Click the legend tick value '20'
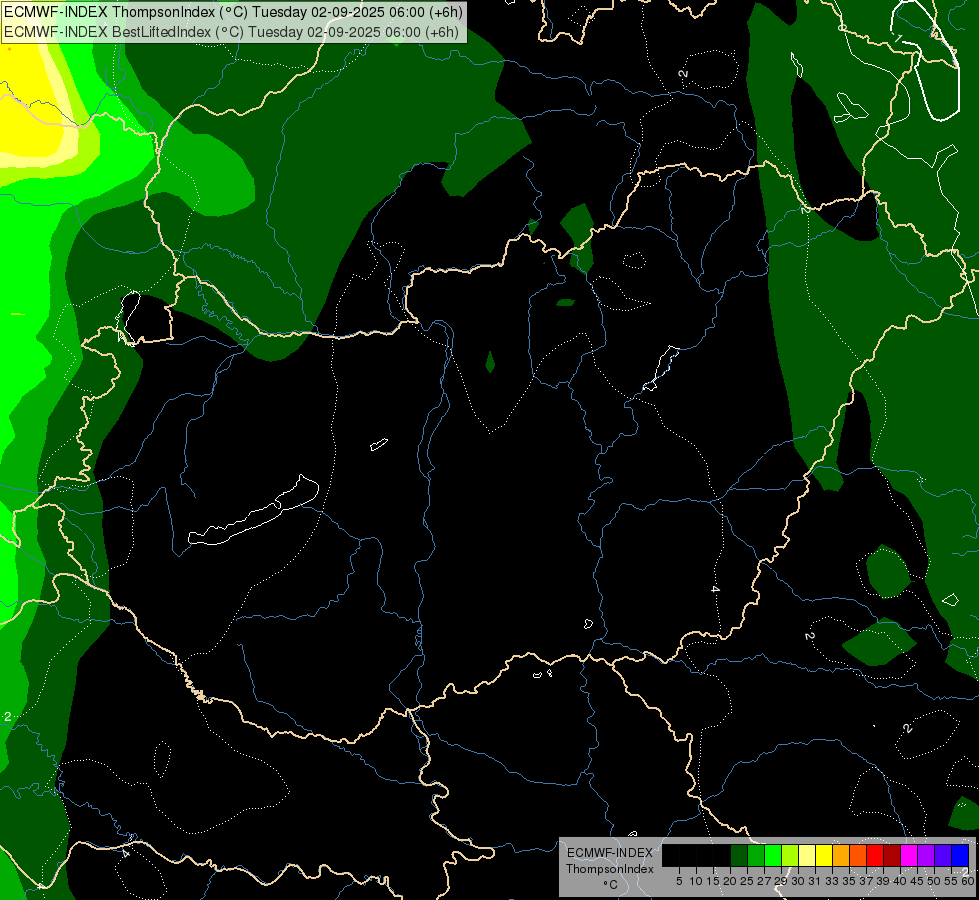The height and width of the screenshot is (900, 979). 730,881
